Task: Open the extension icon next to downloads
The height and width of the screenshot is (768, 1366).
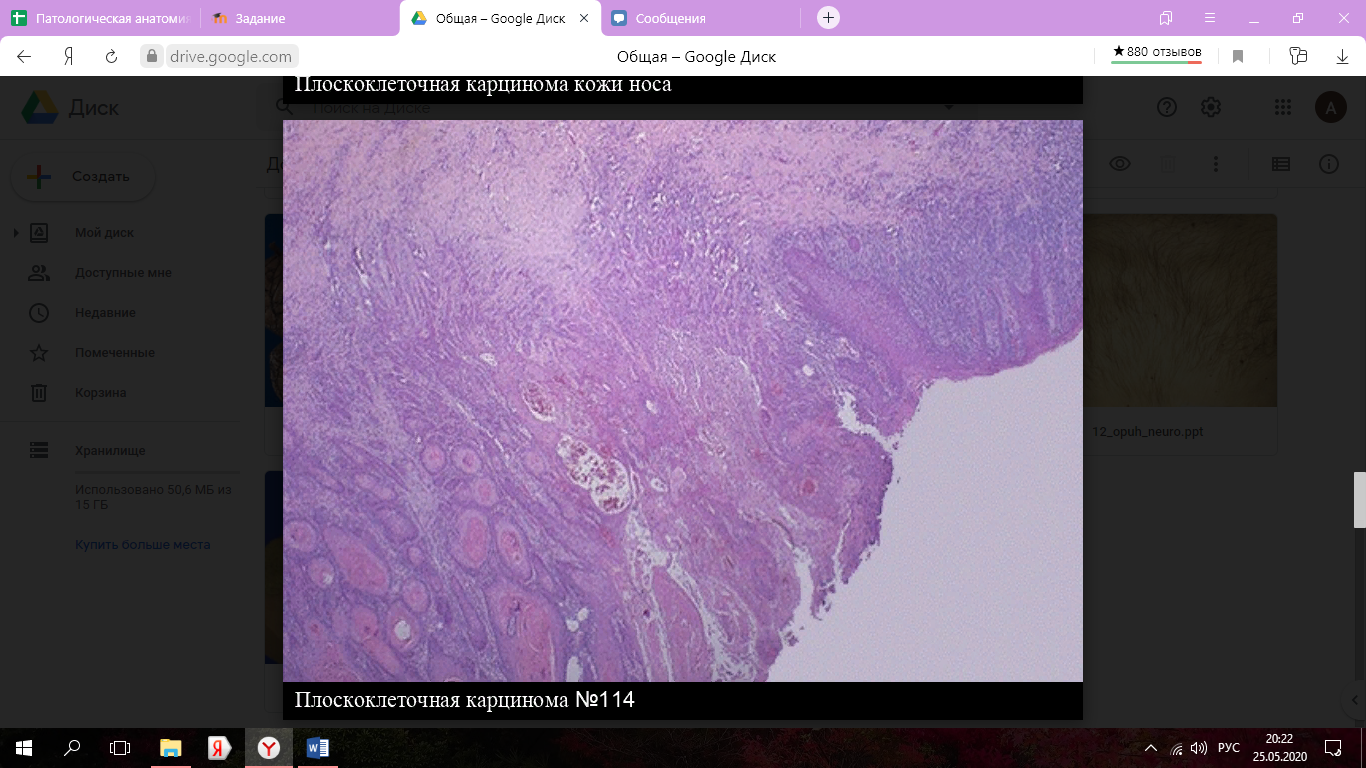Action: tap(1298, 57)
